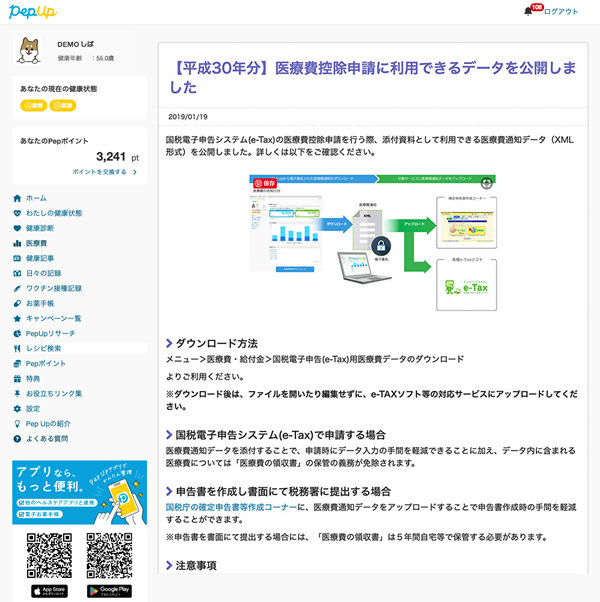Open ポイントを交換する with the arrow
The width and height of the screenshot is (600, 602).
click(104, 172)
